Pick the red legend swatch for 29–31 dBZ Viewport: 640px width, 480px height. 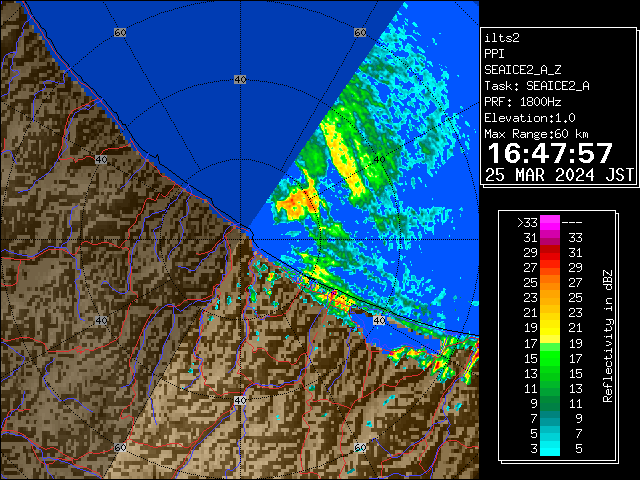(550, 253)
